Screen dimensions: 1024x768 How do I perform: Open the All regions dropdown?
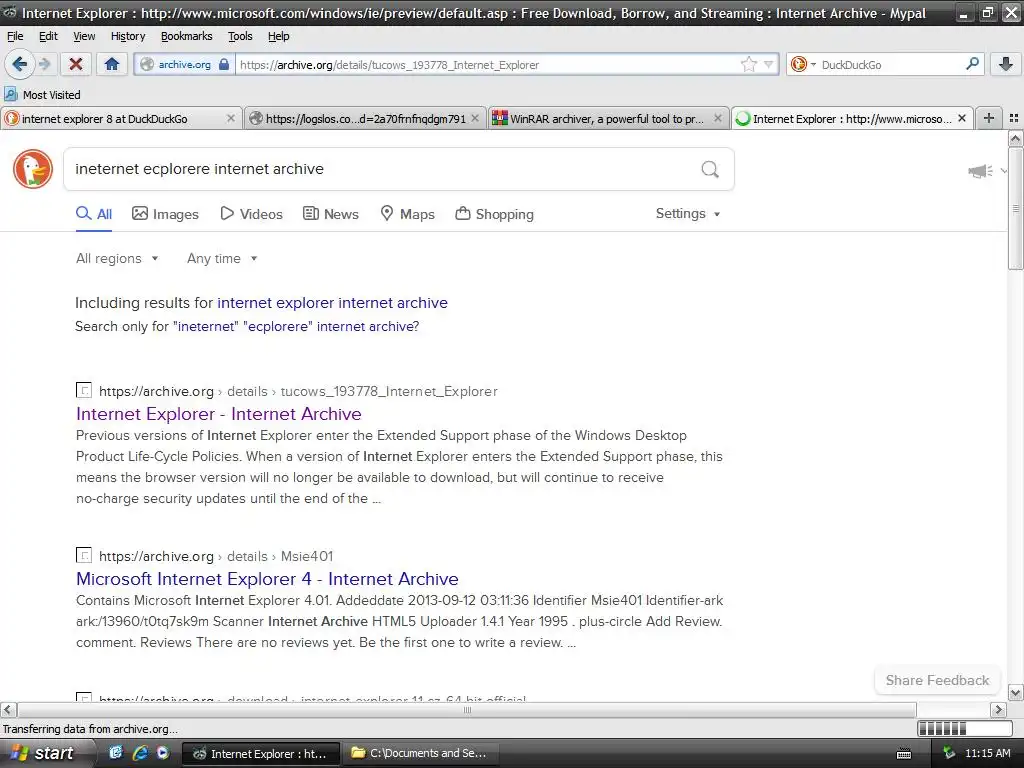click(117, 259)
